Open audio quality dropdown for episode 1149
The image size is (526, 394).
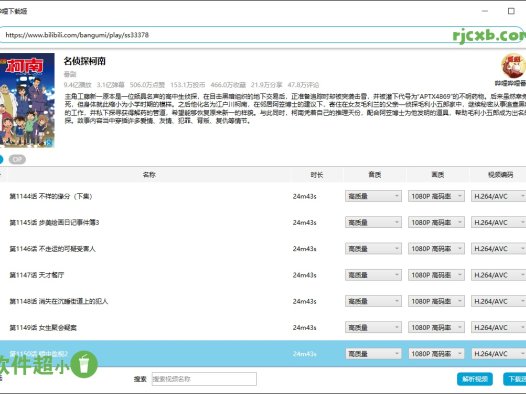(373, 327)
